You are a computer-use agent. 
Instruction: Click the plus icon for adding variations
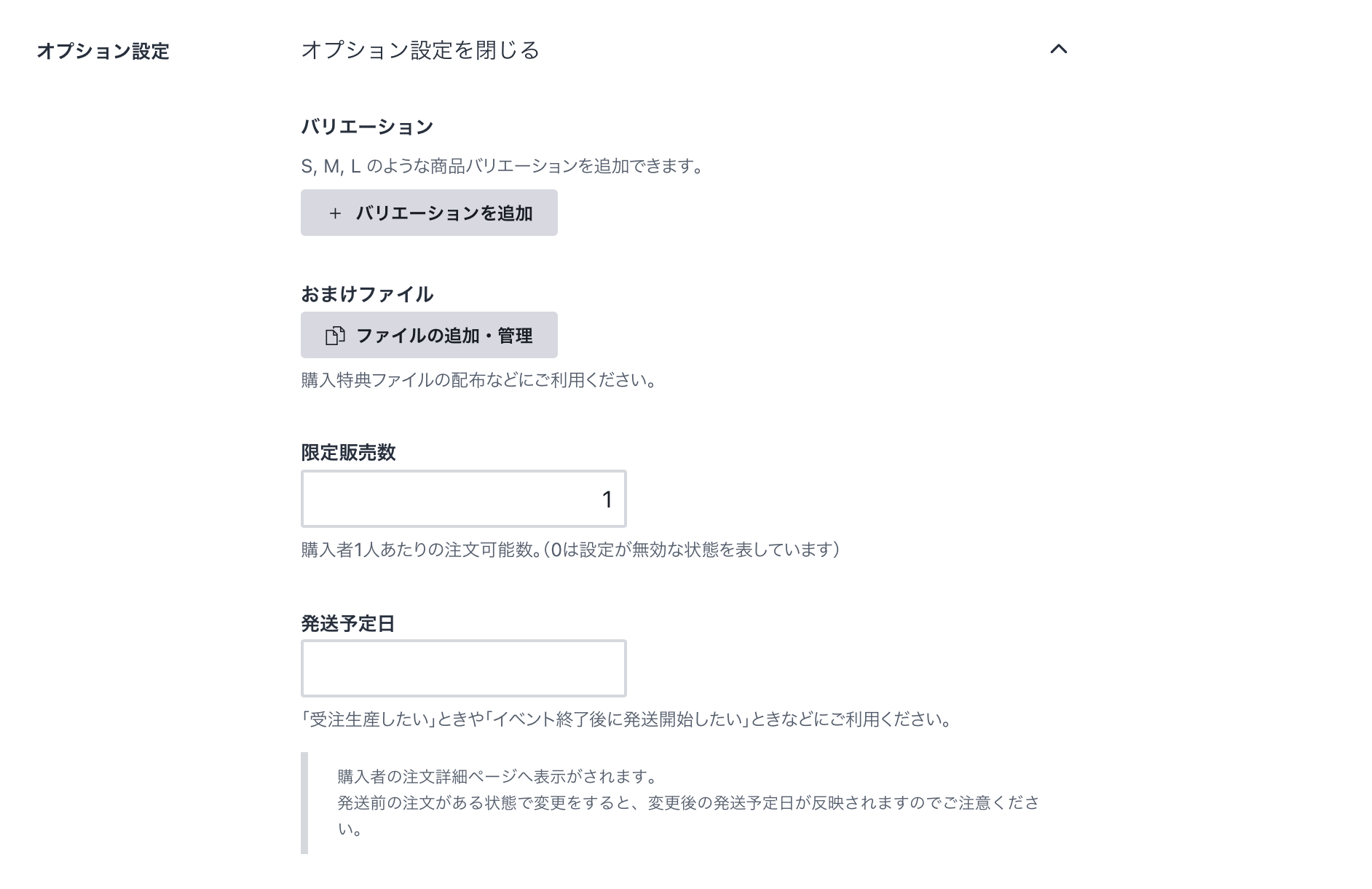(x=335, y=213)
